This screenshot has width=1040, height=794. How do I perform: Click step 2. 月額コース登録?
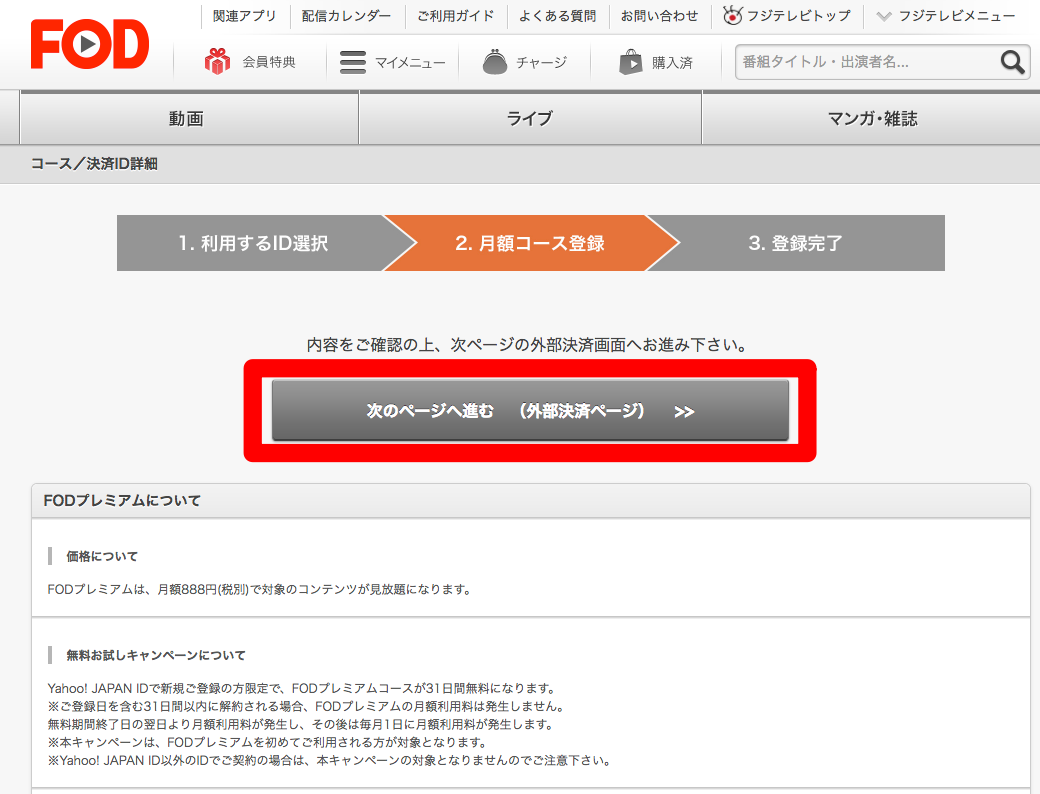530,243
